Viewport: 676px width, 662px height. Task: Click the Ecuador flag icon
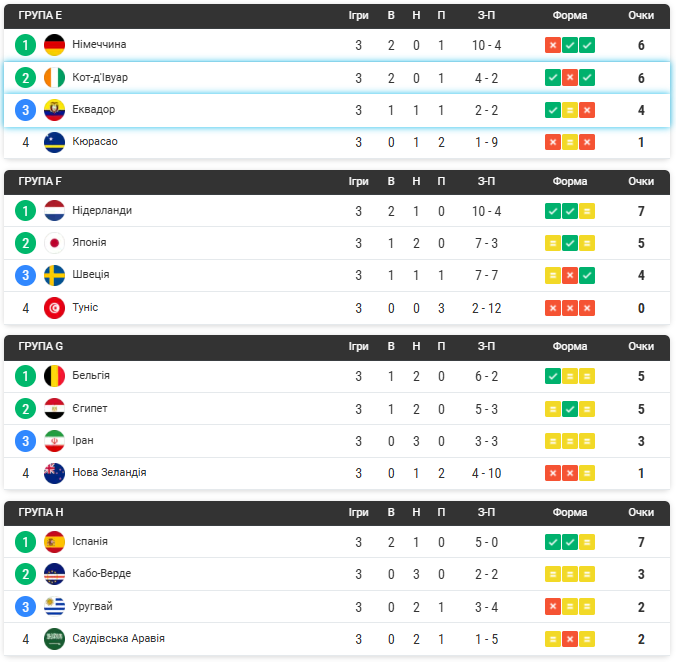point(54,110)
